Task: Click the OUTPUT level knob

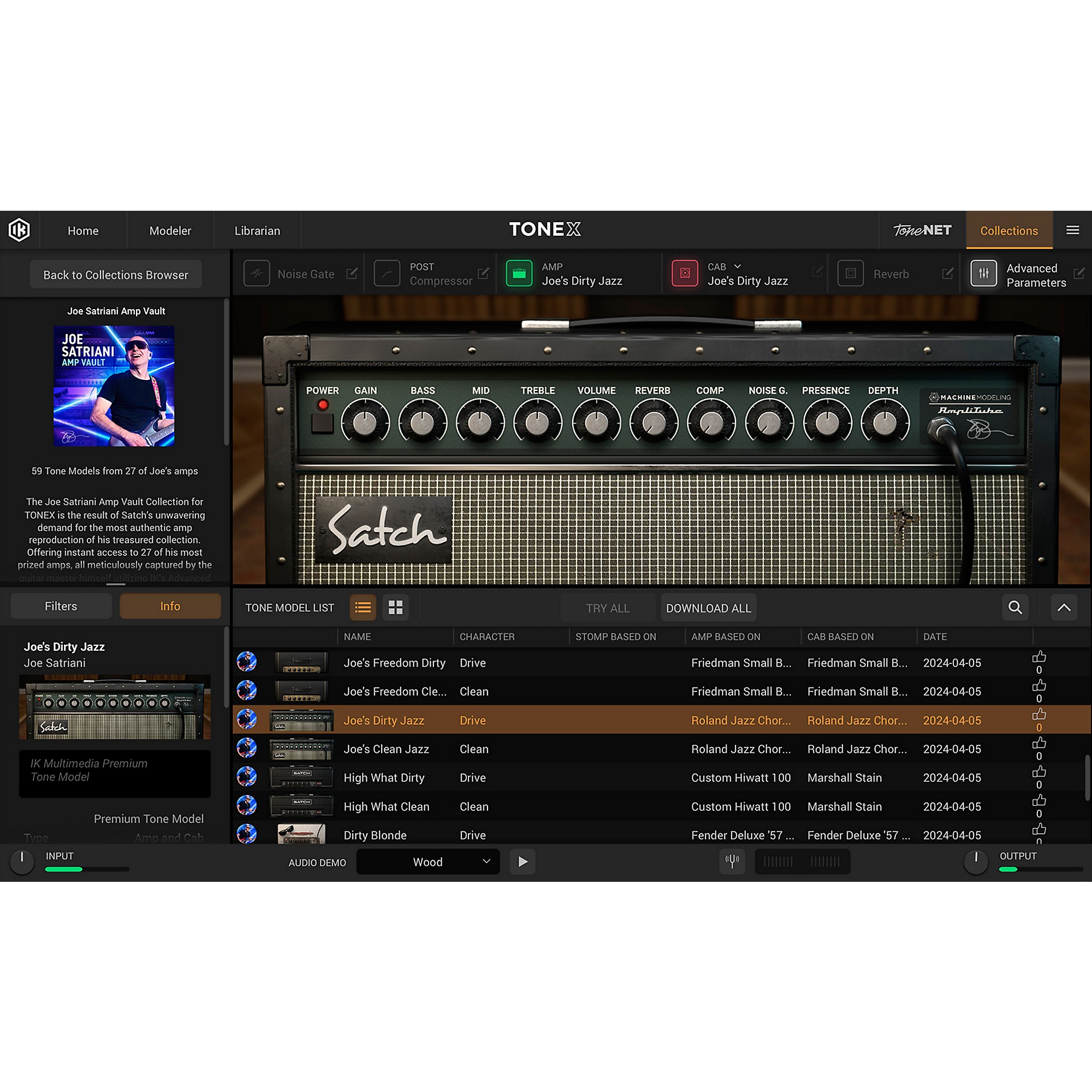Action: (x=976, y=862)
